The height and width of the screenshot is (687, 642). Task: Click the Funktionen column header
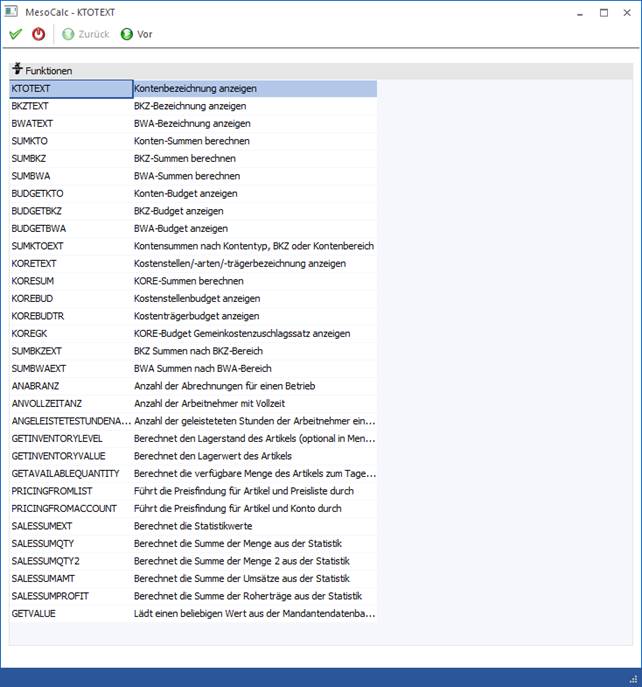(x=42, y=71)
